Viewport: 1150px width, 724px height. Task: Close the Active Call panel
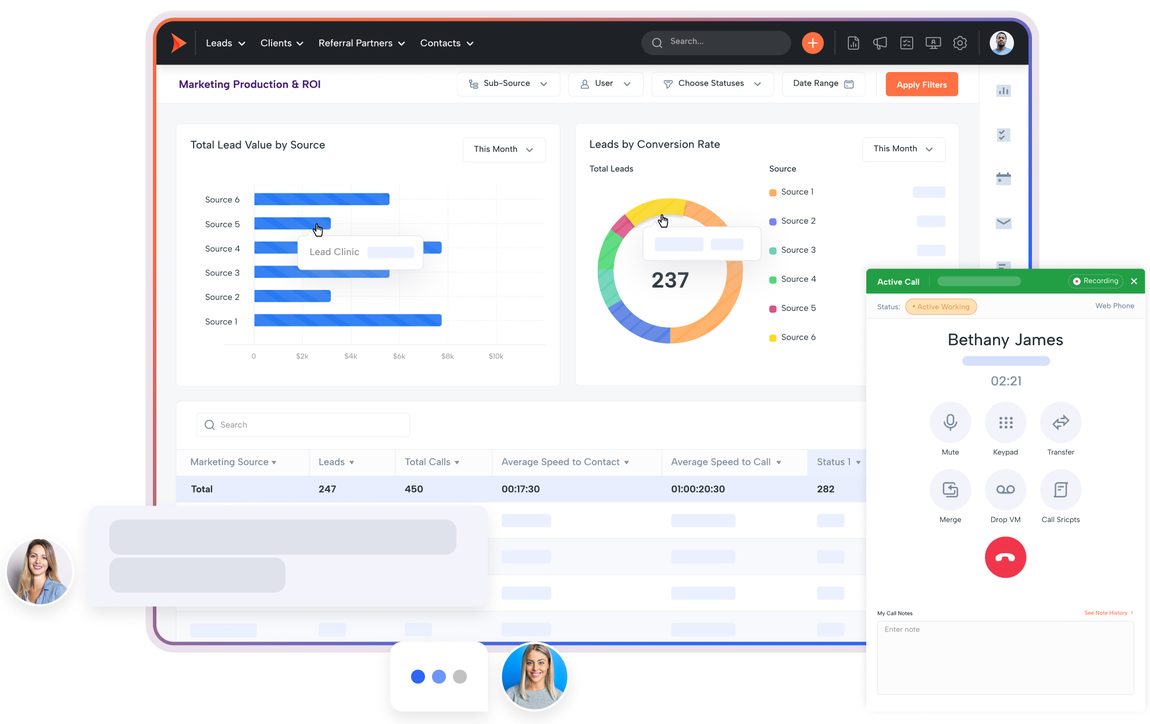click(x=1134, y=281)
